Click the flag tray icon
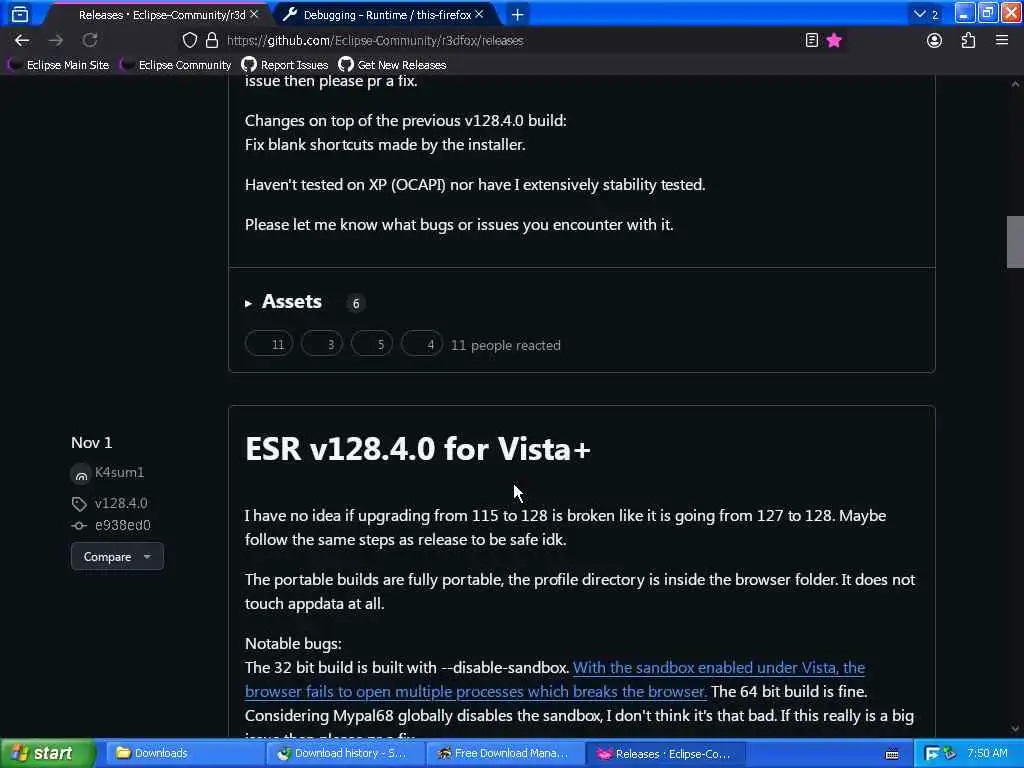 point(932,754)
